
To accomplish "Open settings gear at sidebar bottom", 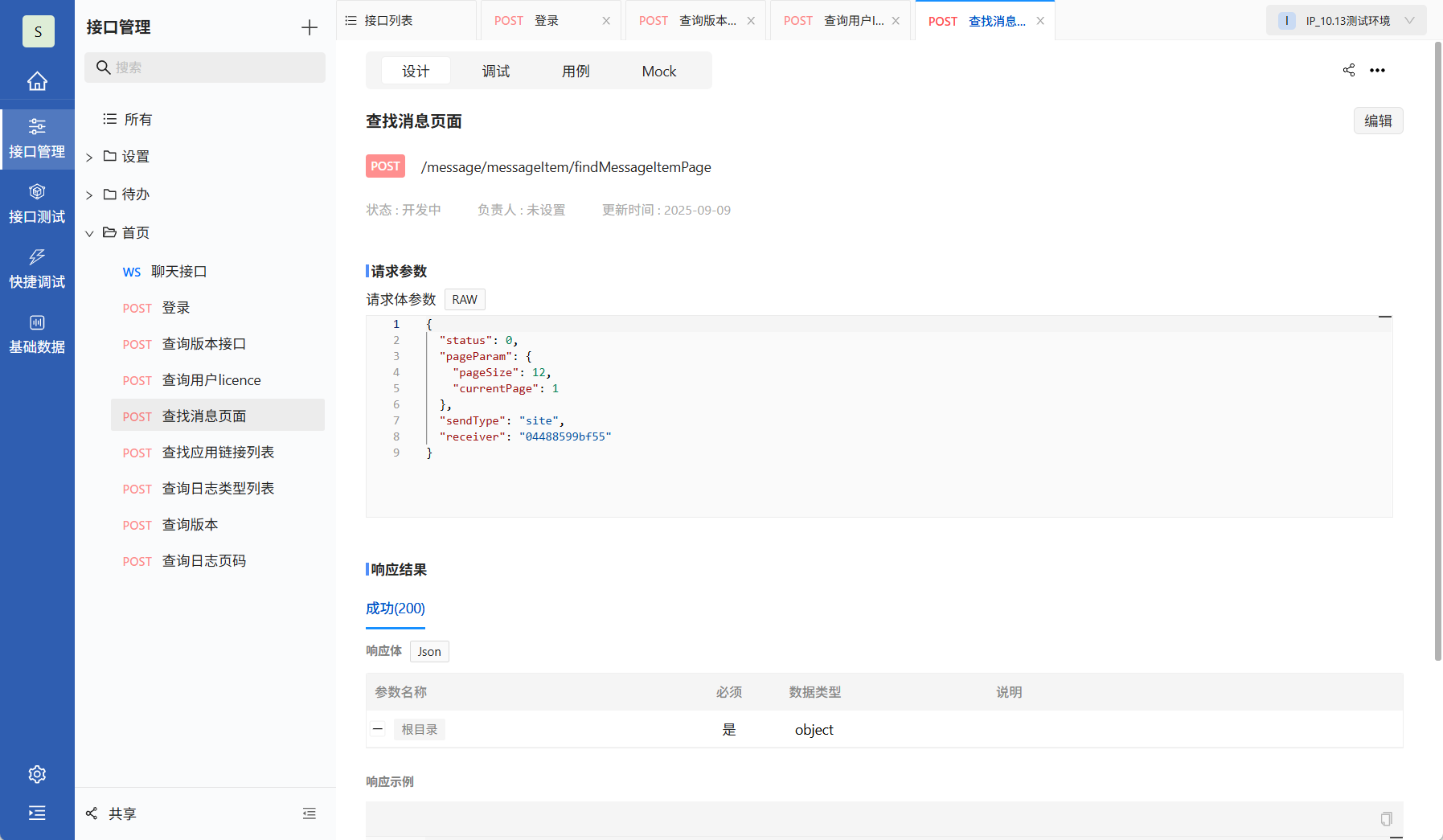I will point(37,774).
